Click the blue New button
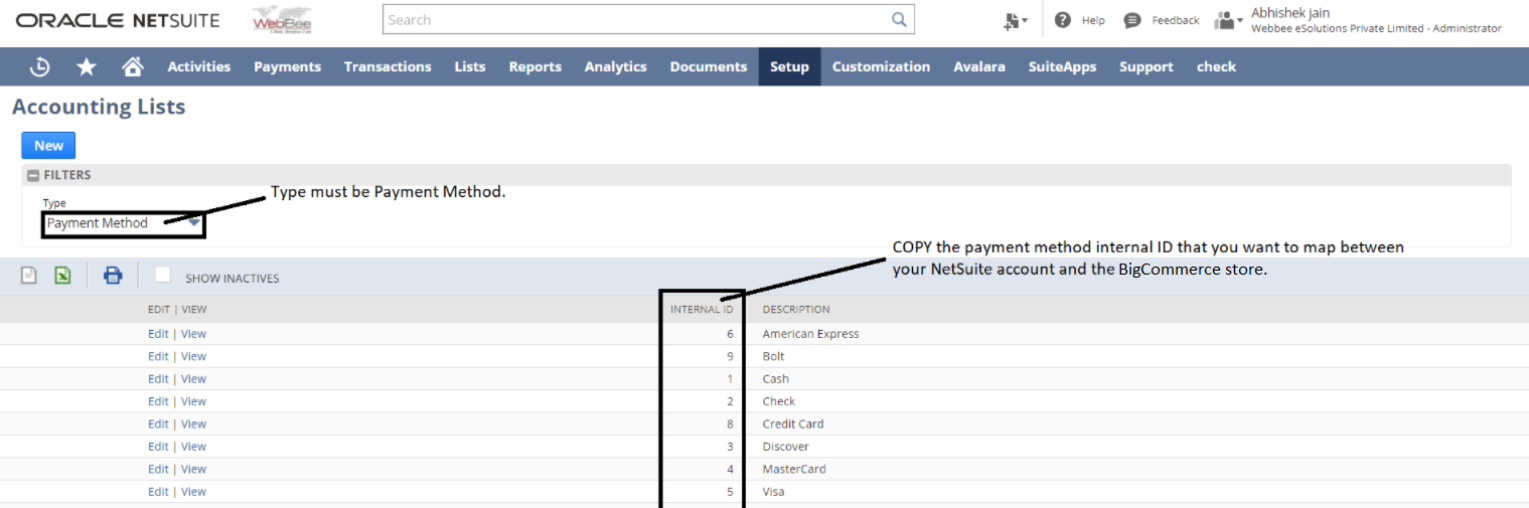1529x508 pixels. click(48, 145)
